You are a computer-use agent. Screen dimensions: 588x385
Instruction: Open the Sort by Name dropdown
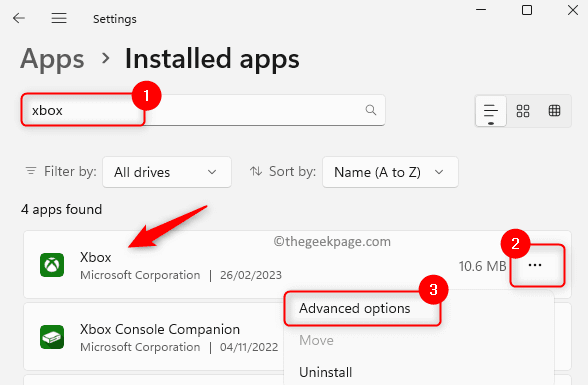390,172
